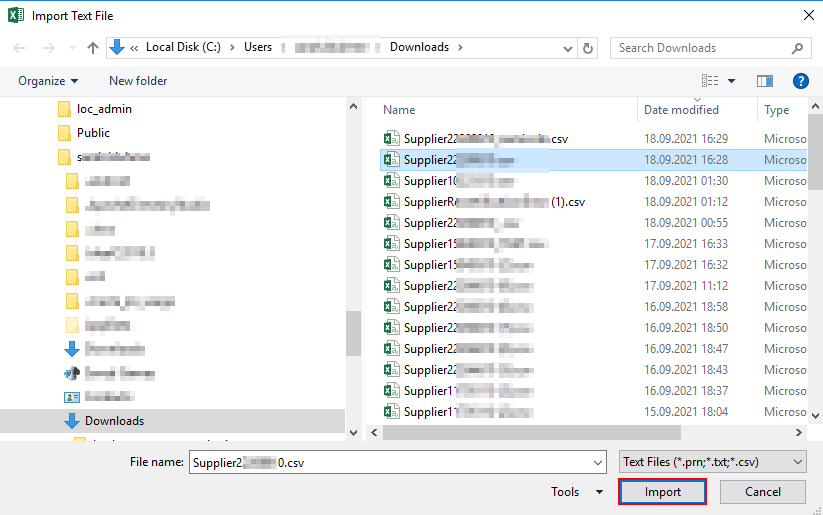Click the change view layout icon

click(711, 81)
